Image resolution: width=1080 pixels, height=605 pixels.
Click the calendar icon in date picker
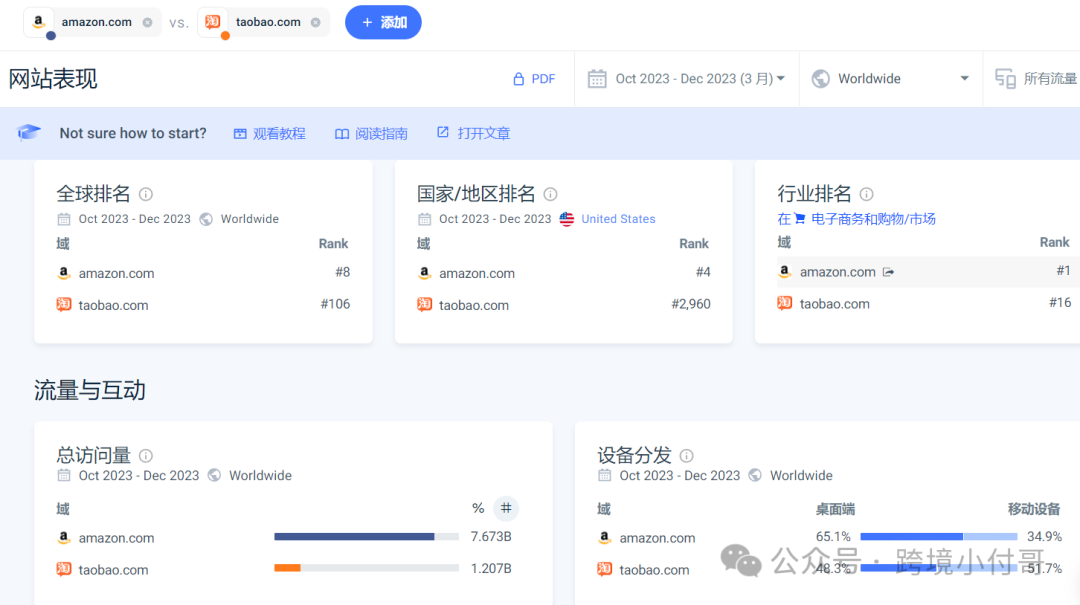597,79
